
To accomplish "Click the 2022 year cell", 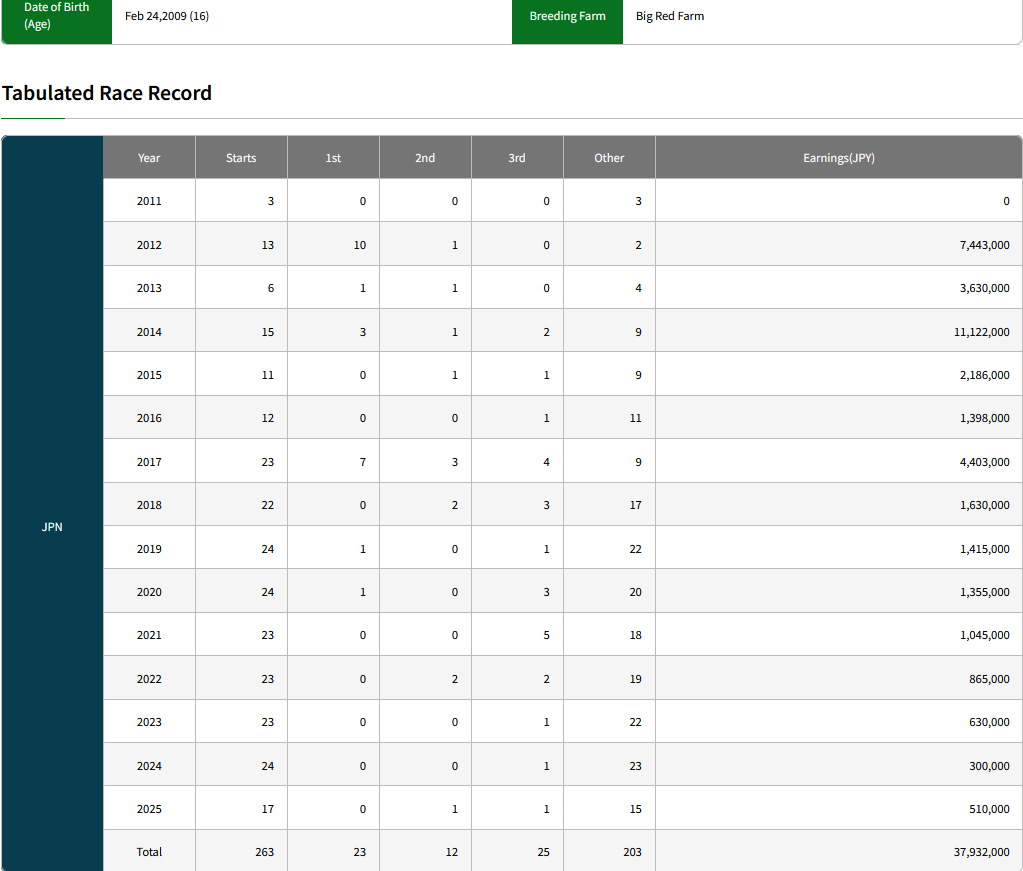I will click(x=149, y=679).
